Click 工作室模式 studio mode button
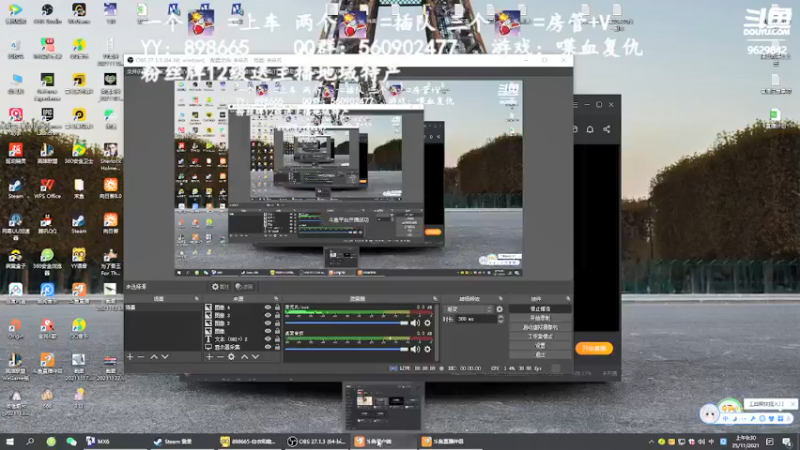Viewport: 800px width, 450px height. tap(540, 336)
